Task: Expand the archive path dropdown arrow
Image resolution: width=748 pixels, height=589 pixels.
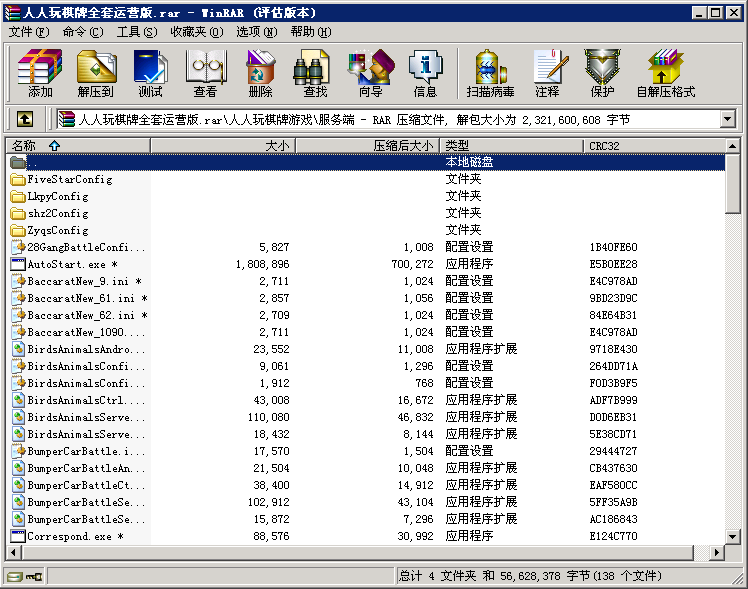Action: click(728, 120)
